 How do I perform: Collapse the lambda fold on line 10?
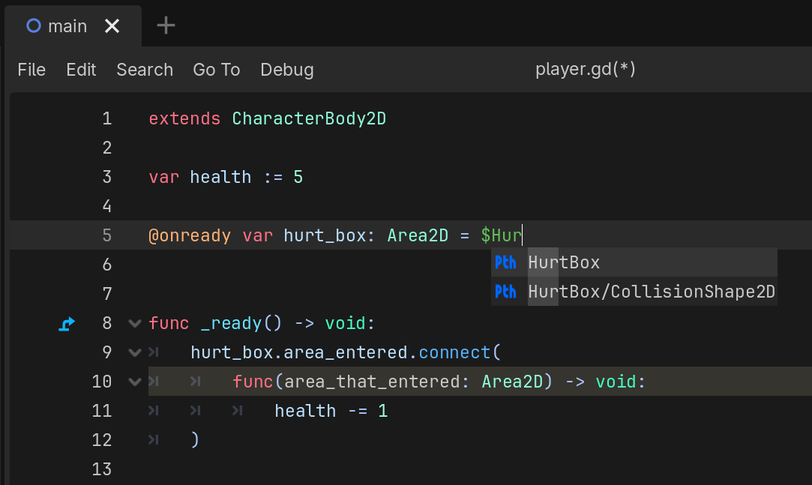pyautogui.click(x=135, y=381)
